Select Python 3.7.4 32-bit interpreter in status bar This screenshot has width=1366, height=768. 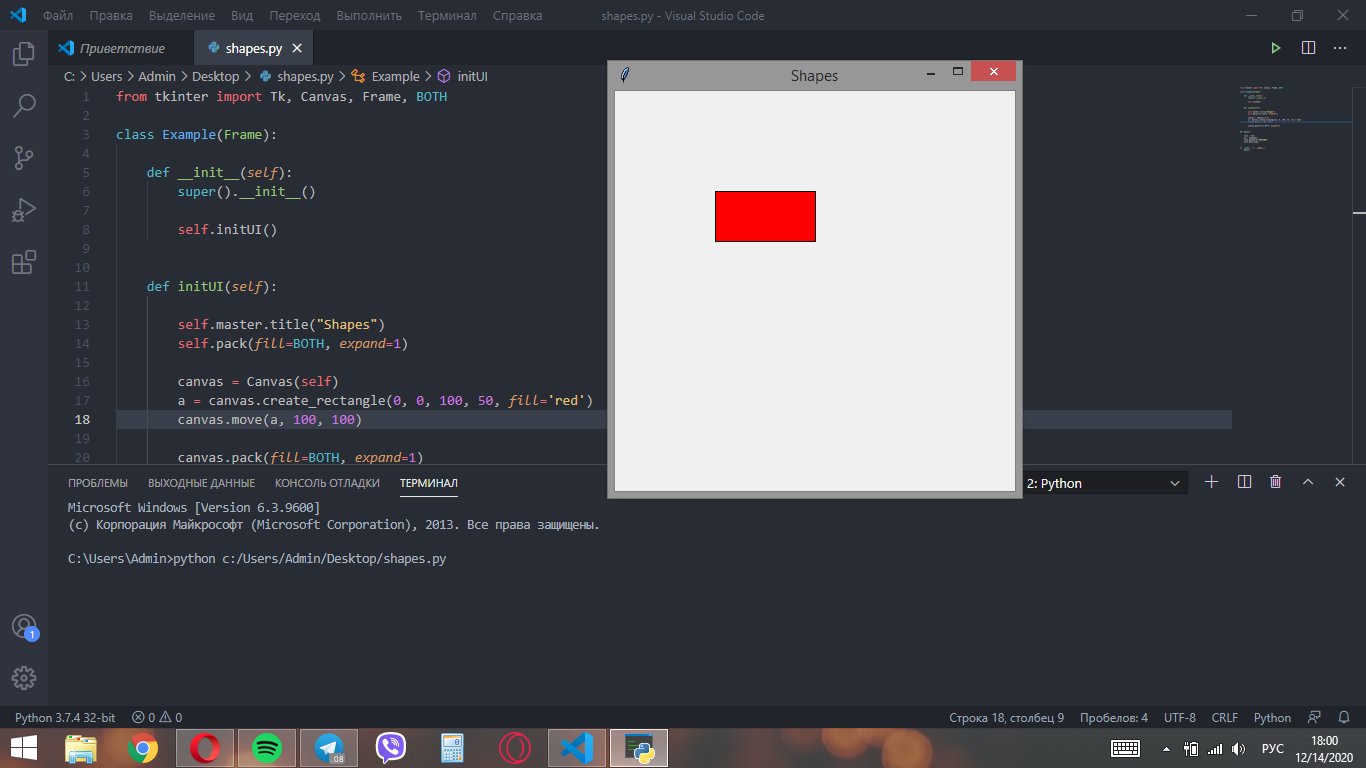coord(65,718)
